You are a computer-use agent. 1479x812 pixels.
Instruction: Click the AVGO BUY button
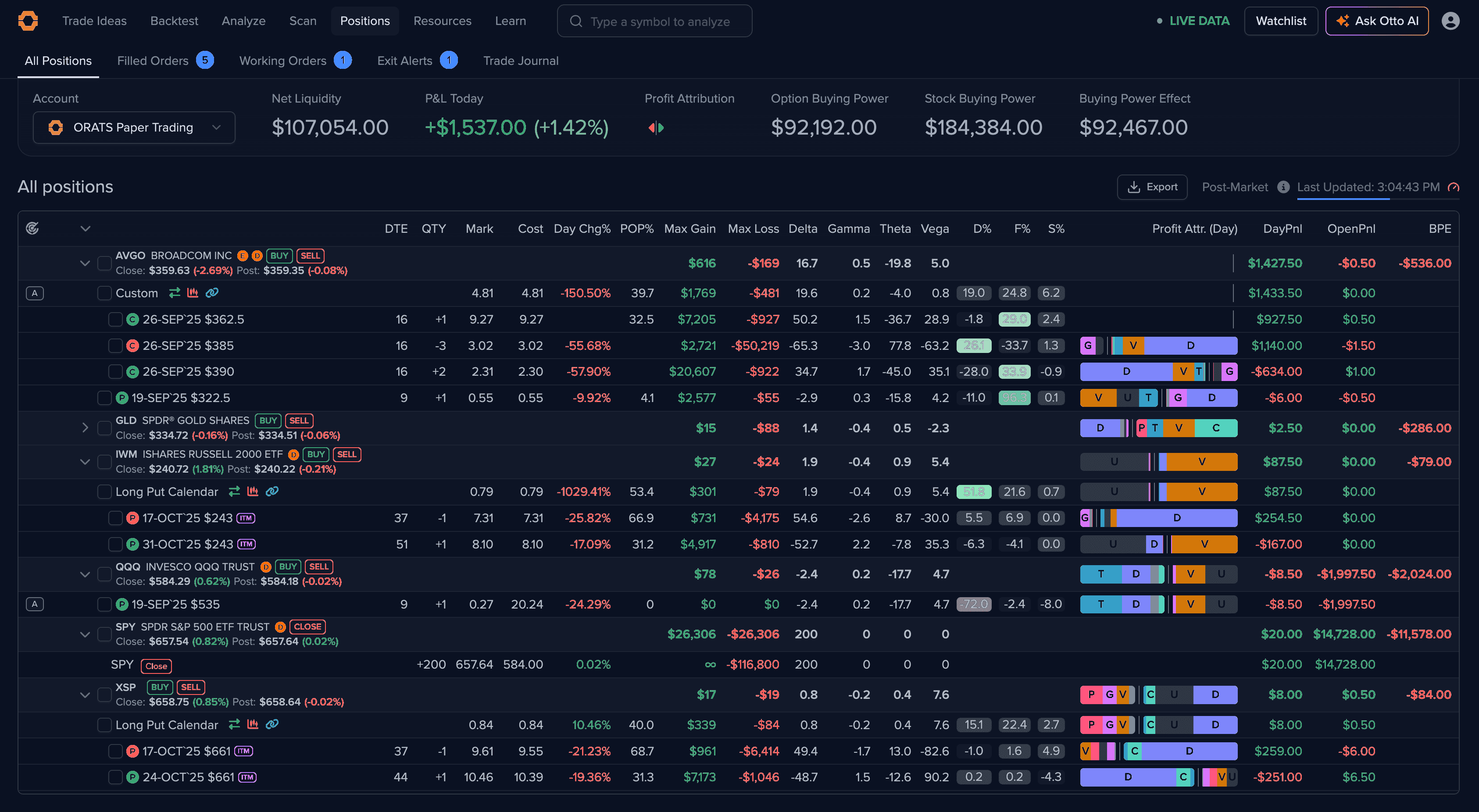click(279, 255)
